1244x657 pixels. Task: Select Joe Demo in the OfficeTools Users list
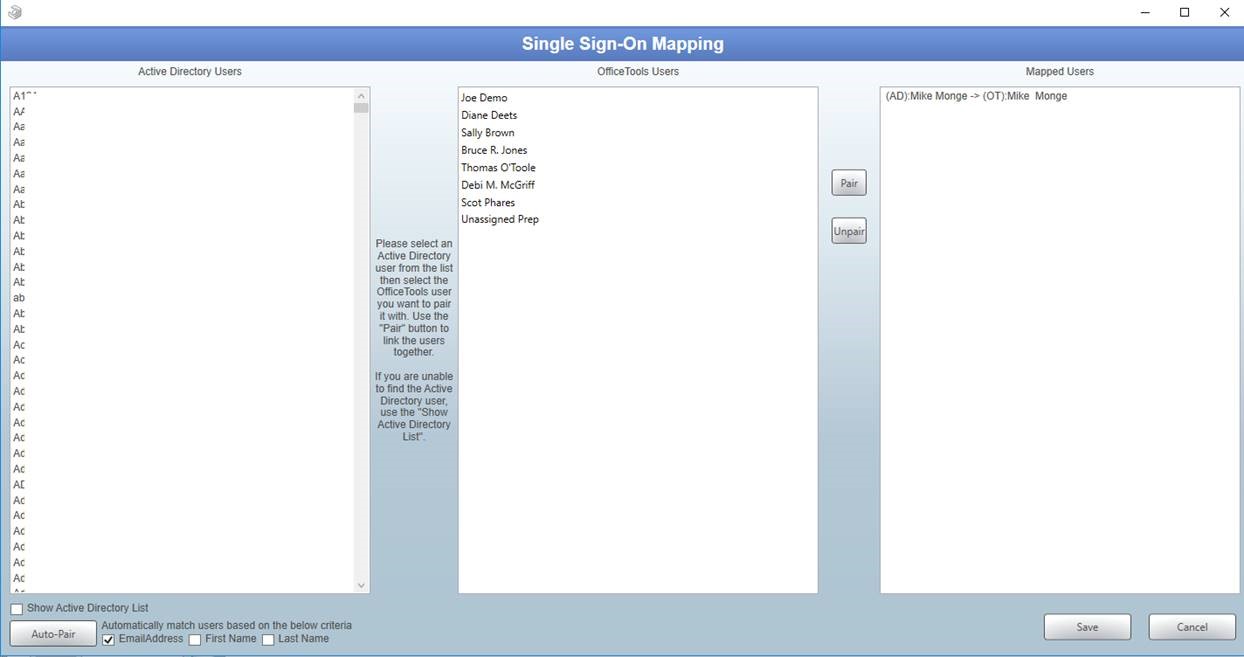pos(484,98)
